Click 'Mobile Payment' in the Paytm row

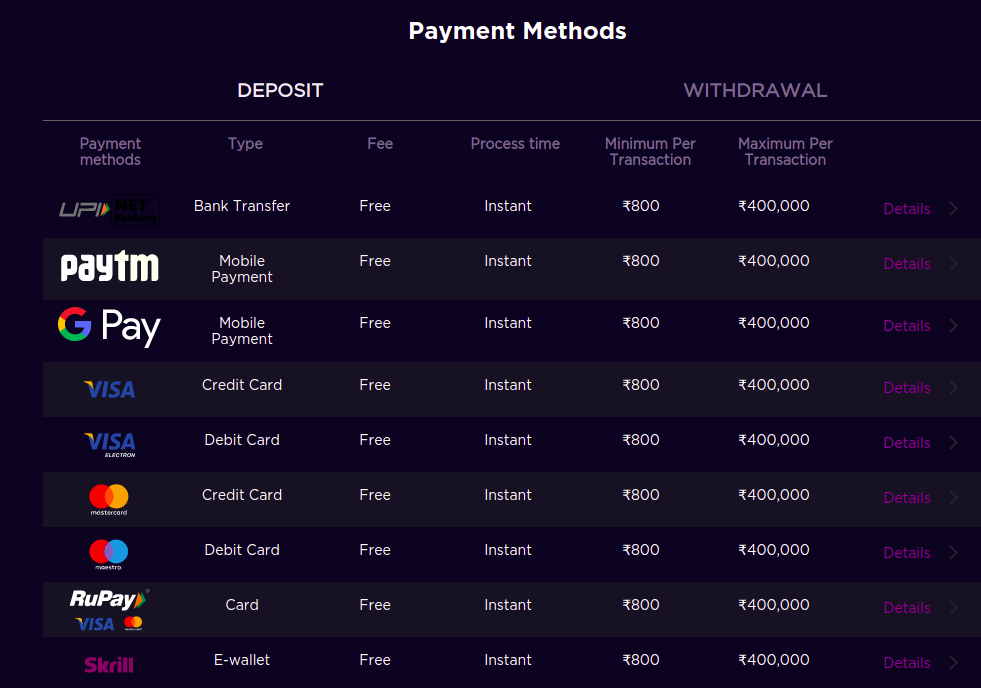242,269
